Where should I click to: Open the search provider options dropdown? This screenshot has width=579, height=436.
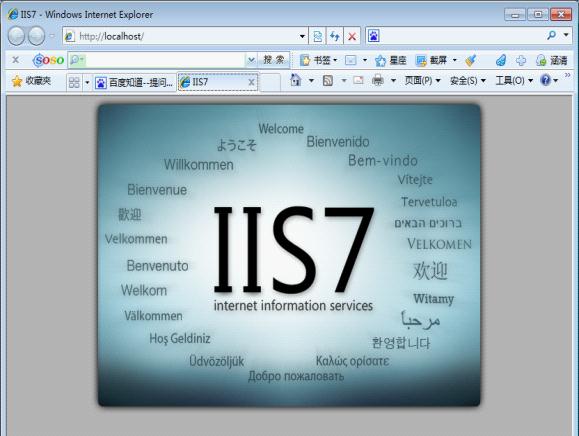pyautogui.click(x=566, y=35)
